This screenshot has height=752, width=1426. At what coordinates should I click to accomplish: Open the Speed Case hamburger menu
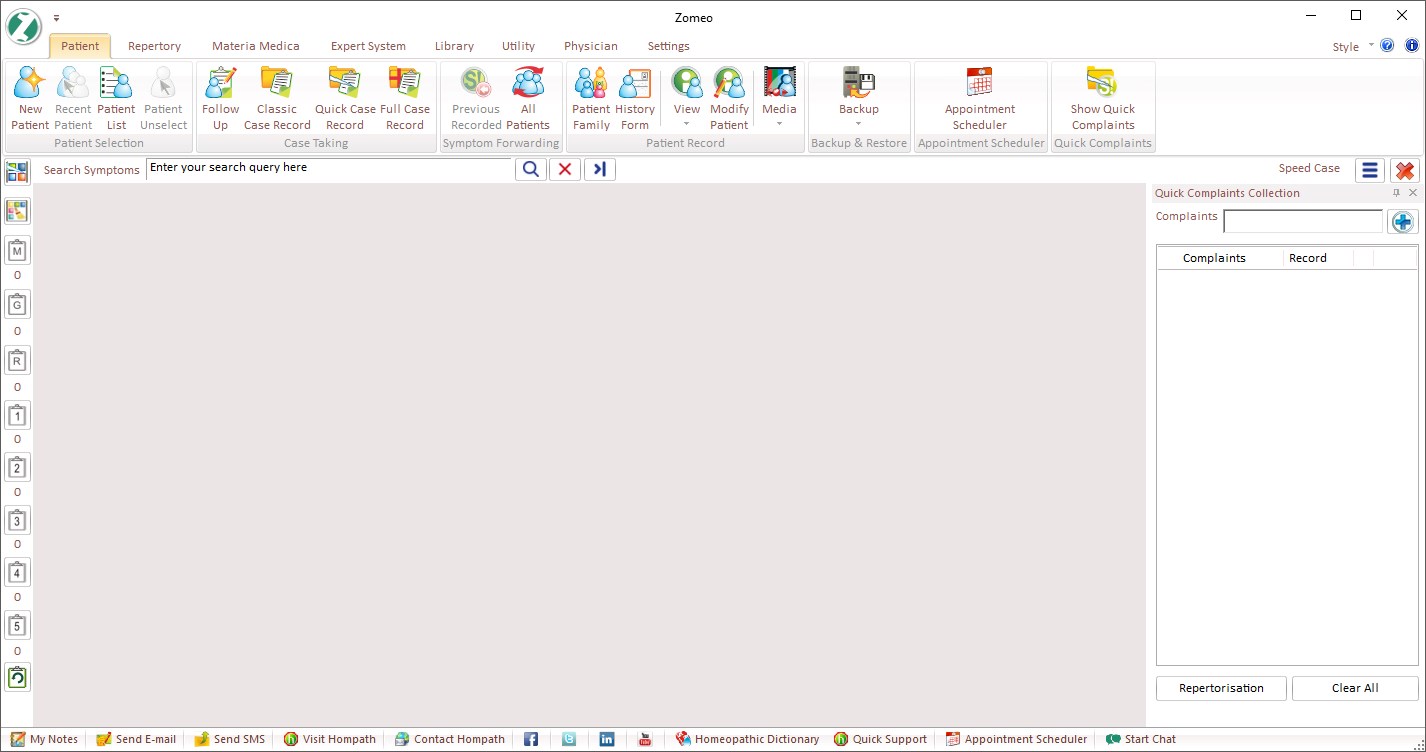point(1370,170)
